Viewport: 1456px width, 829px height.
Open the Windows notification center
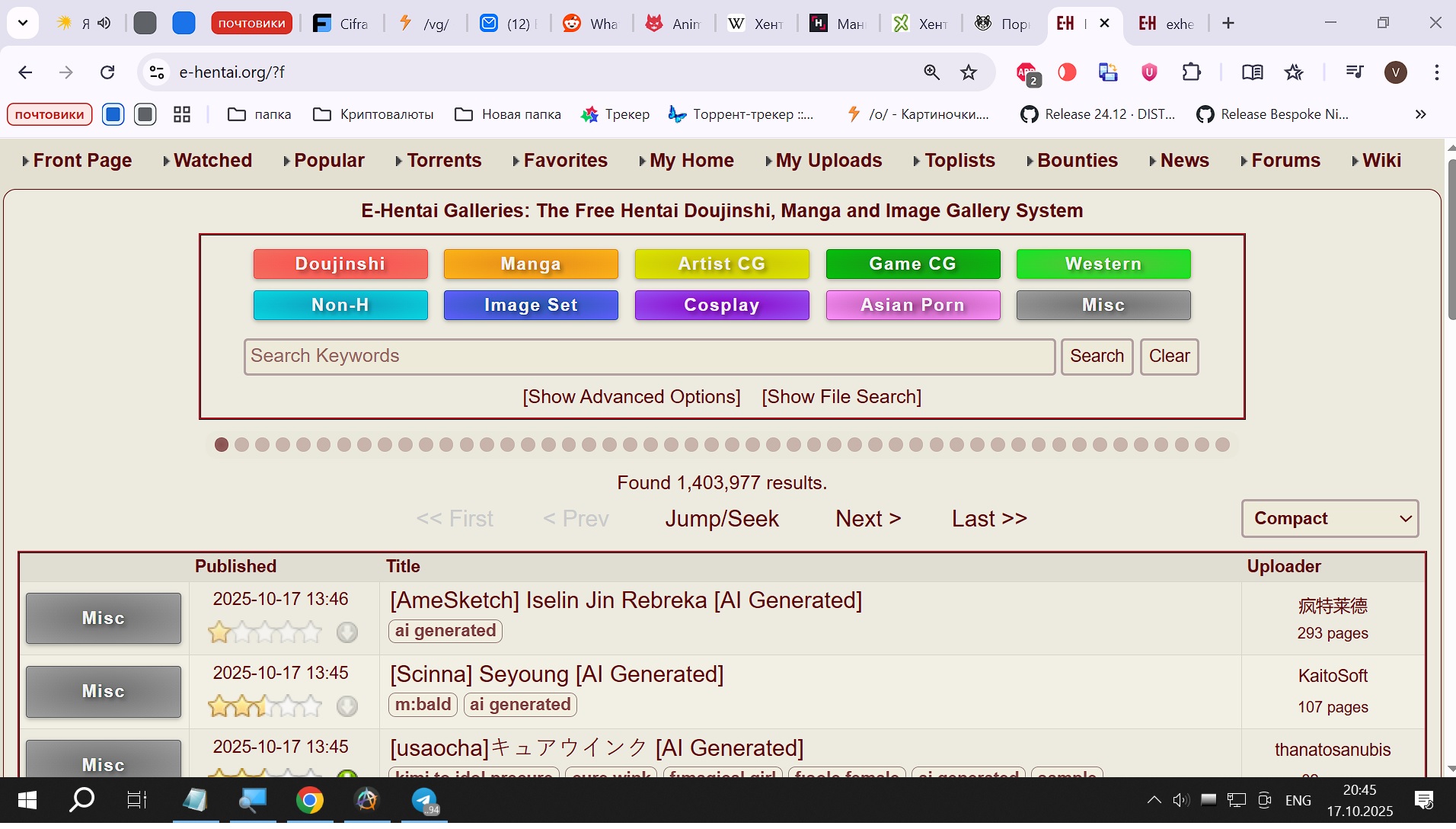[1423, 800]
